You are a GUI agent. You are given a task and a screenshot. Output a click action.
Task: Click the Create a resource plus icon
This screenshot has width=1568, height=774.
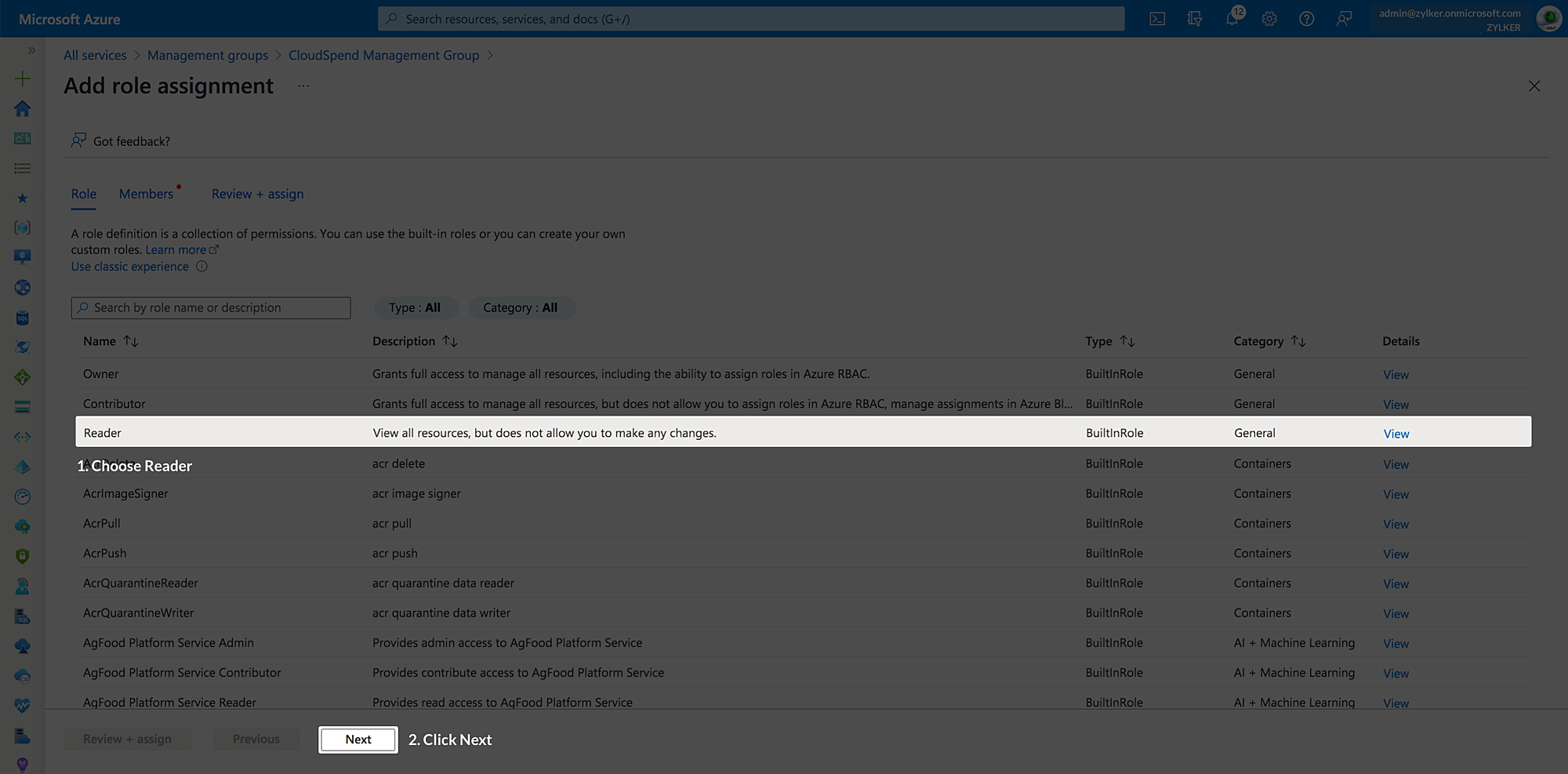tap(23, 78)
